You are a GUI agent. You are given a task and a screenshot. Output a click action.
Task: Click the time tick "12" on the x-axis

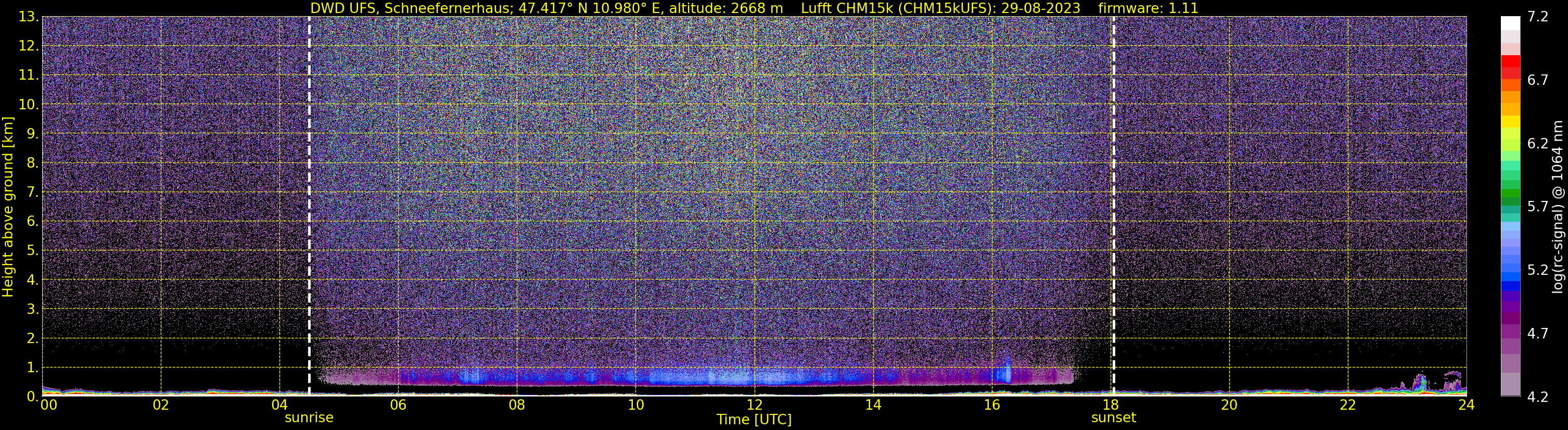pos(754,405)
